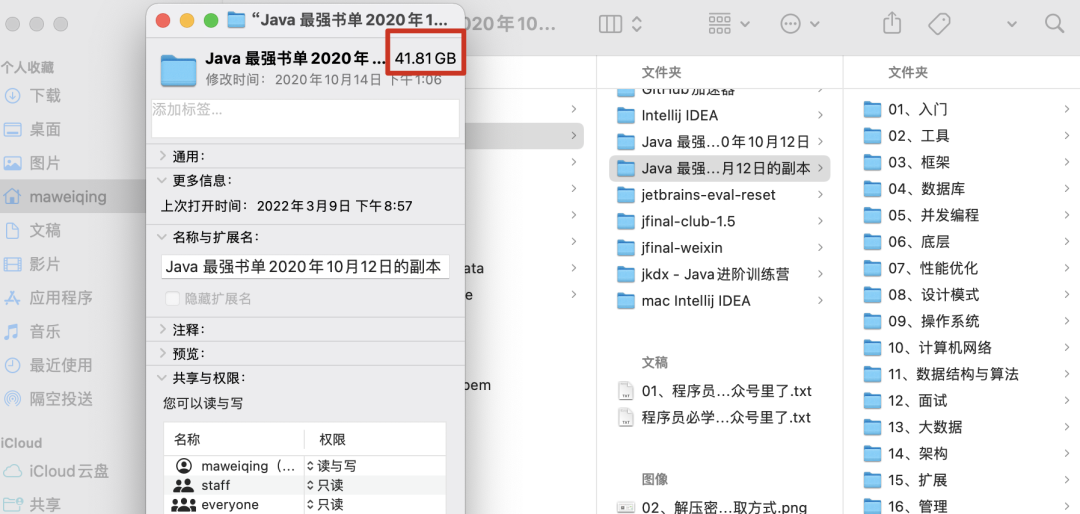Toggle the 隐藏扩展名 checkbox
The height and width of the screenshot is (514, 1080).
tap(172, 299)
